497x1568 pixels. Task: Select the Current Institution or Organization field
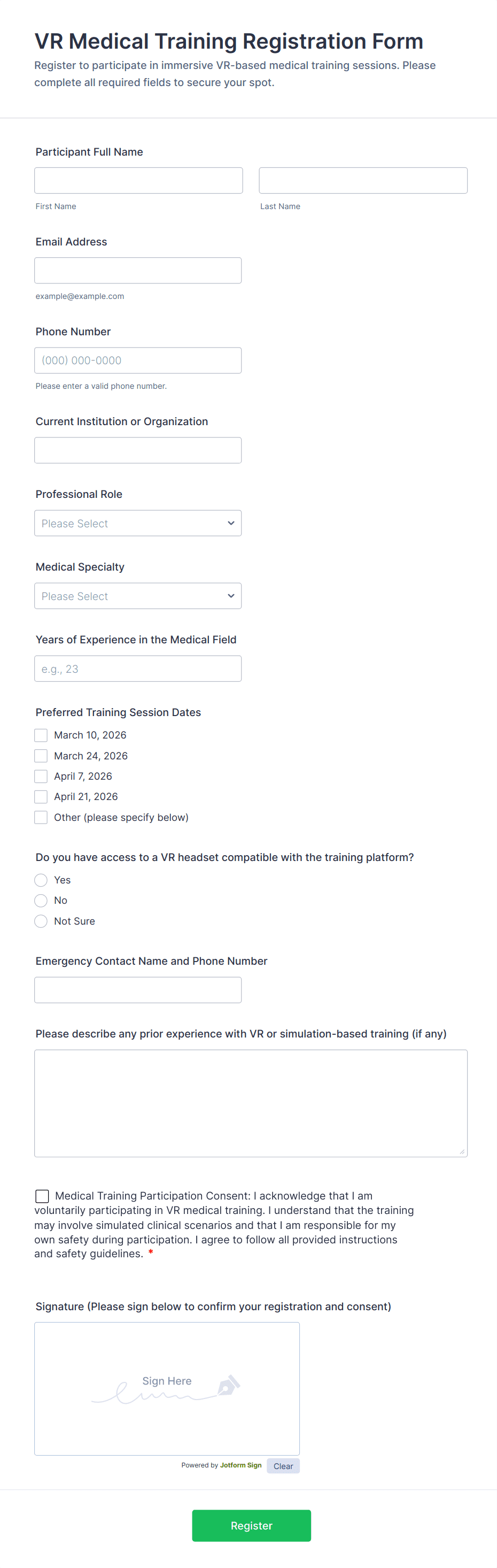tap(137, 450)
